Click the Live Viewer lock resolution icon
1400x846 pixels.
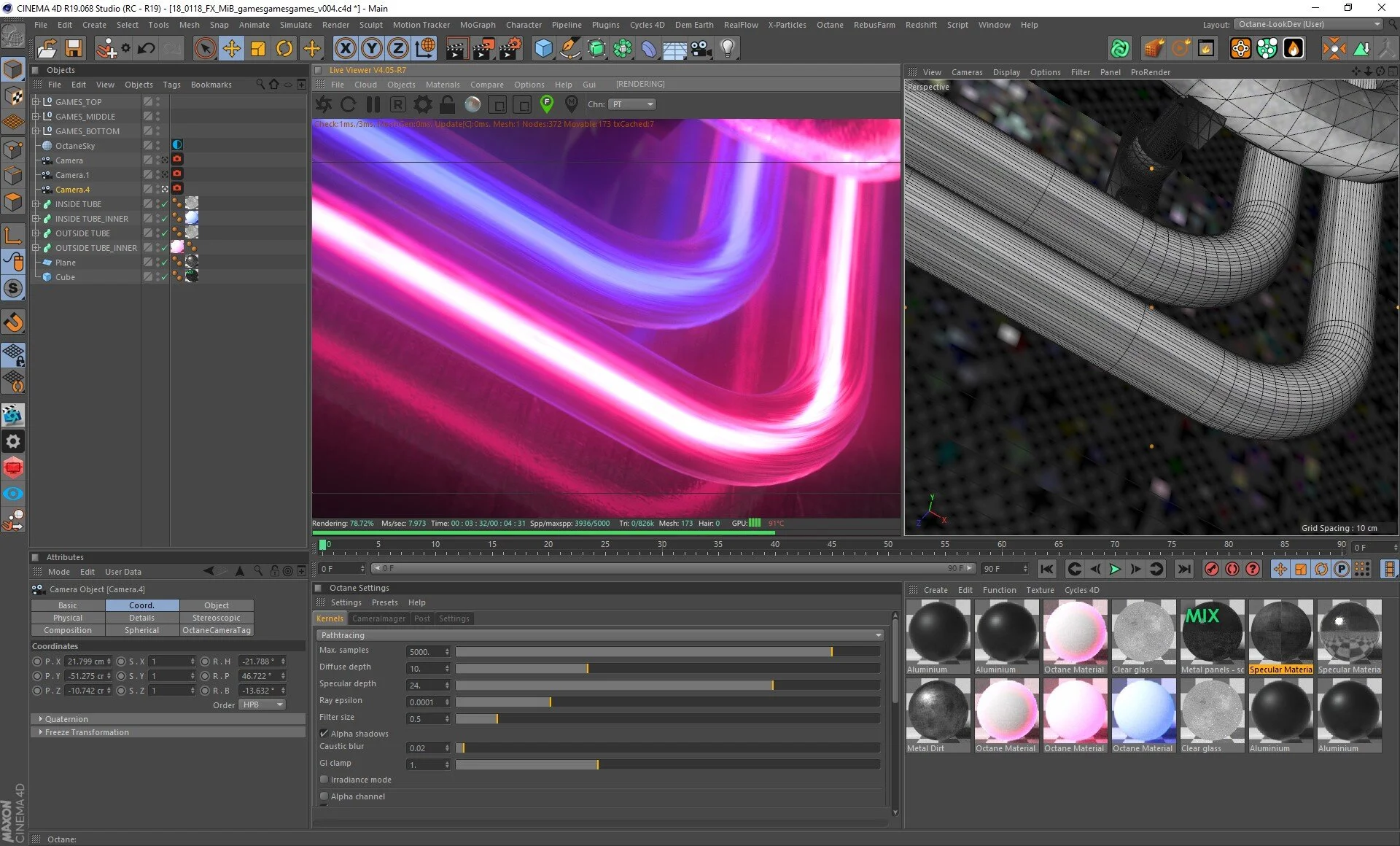tap(448, 104)
